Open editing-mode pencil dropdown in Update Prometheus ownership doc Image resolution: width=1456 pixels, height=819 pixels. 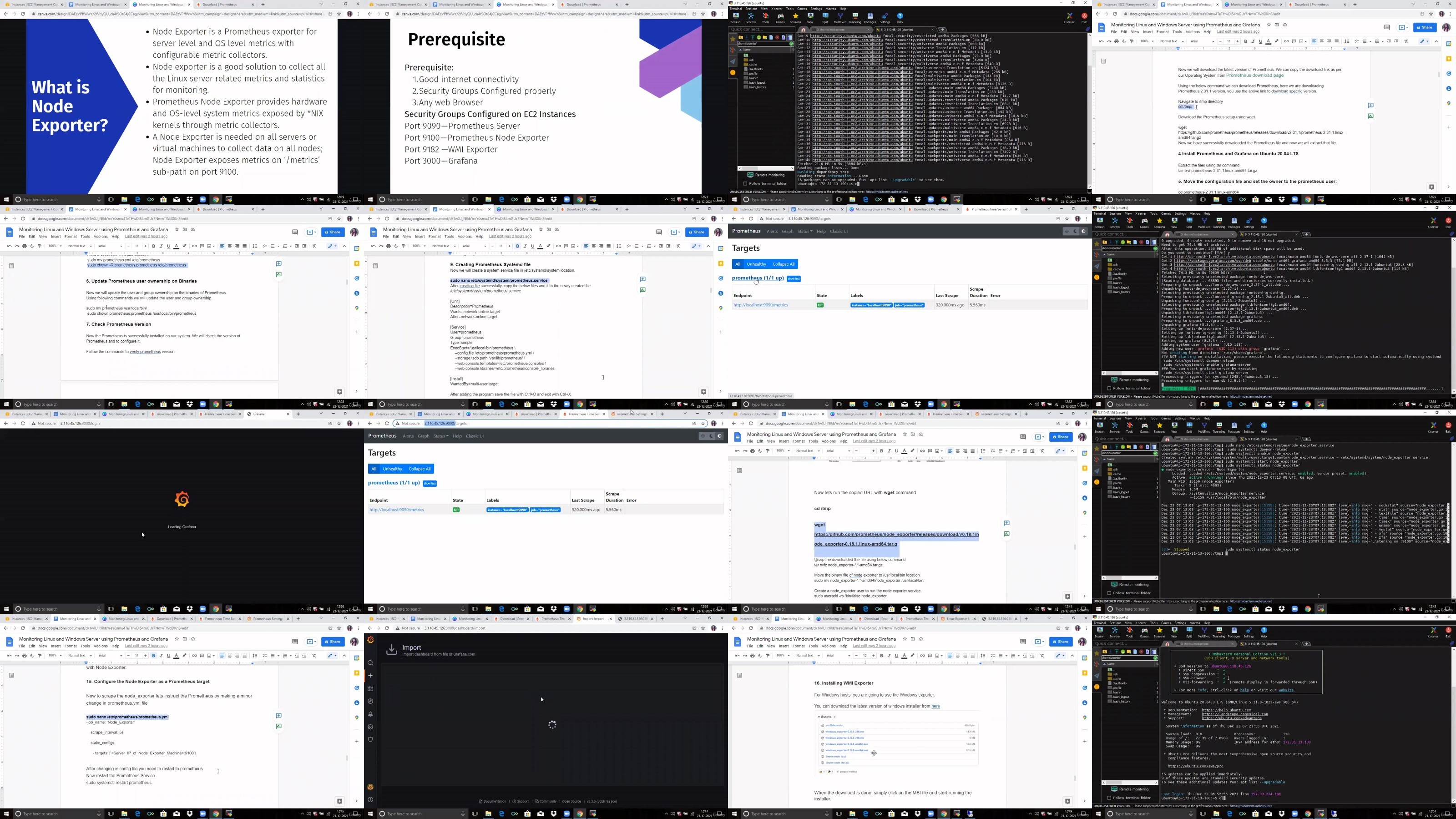click(x=332, y=246)
